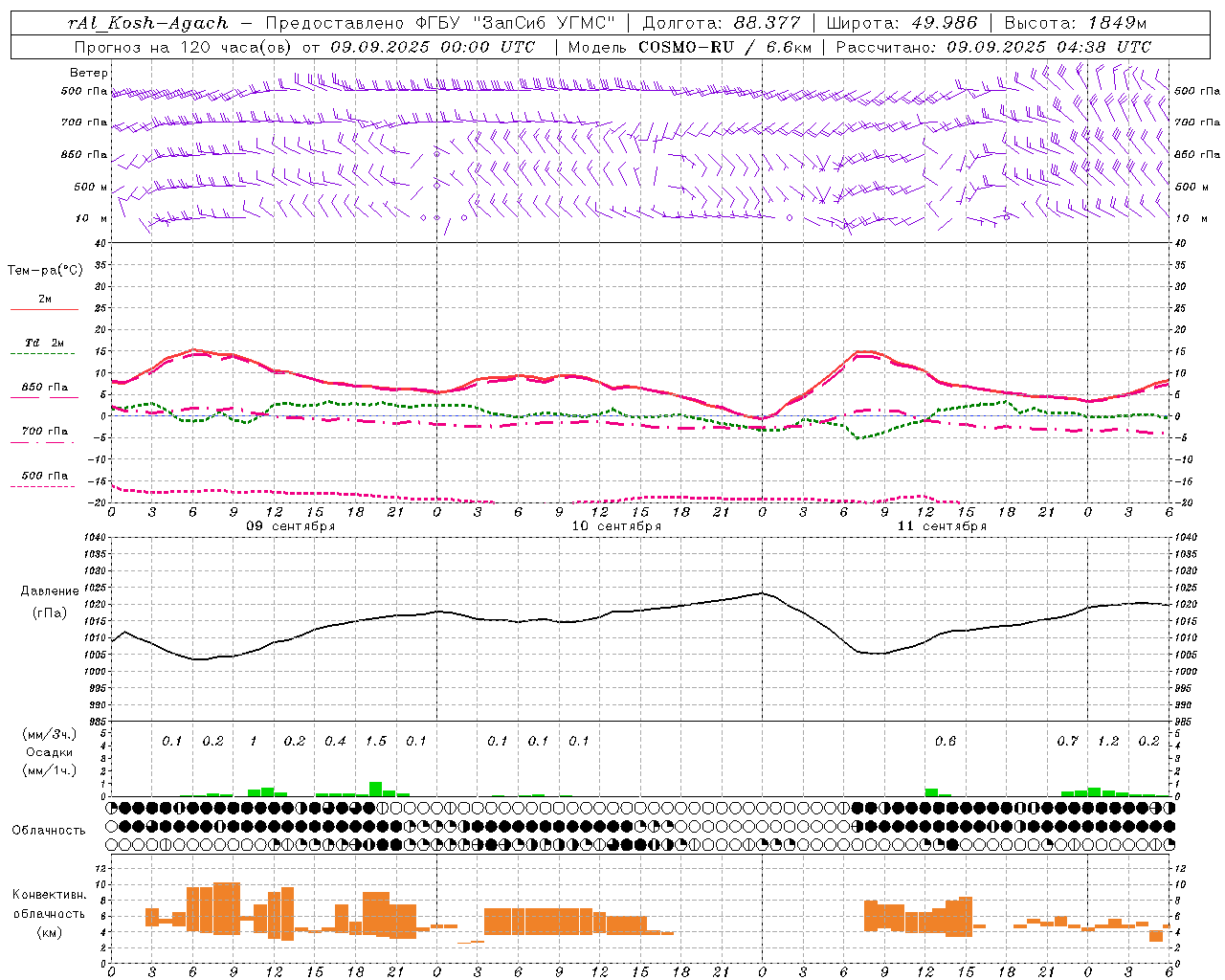This screenshot has width=1225, height=980.
Task: Click the (гПа) unit under Давление
Action: [x=49, y=613]
